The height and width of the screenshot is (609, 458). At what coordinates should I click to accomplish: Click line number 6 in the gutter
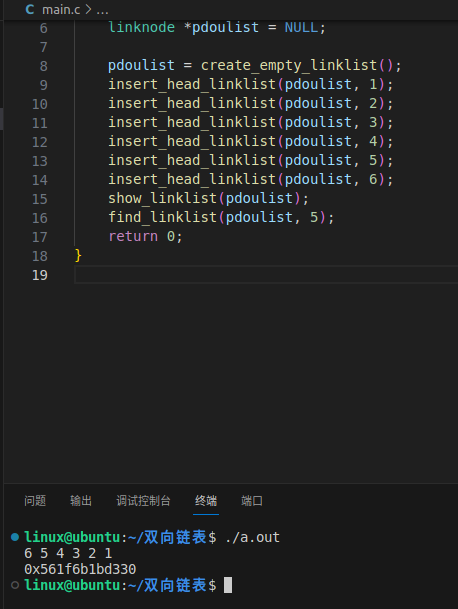click(x=44, y=28)
